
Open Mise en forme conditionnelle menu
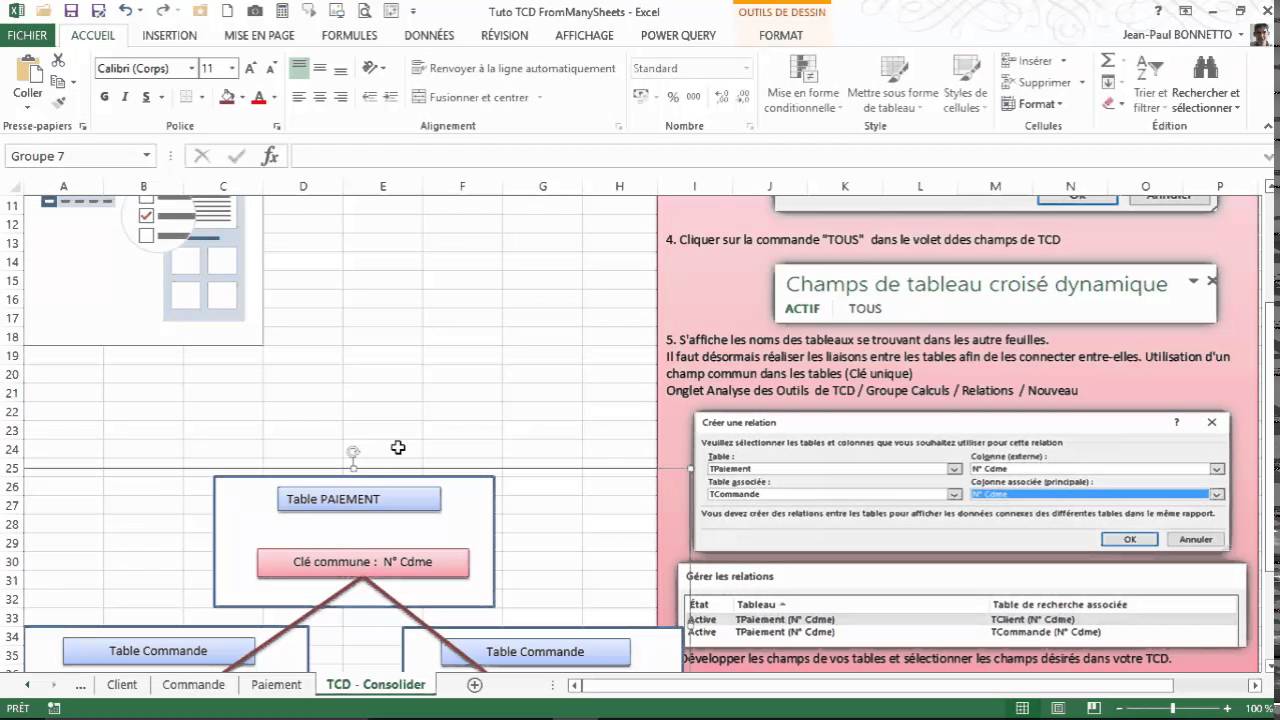[802, 84]
